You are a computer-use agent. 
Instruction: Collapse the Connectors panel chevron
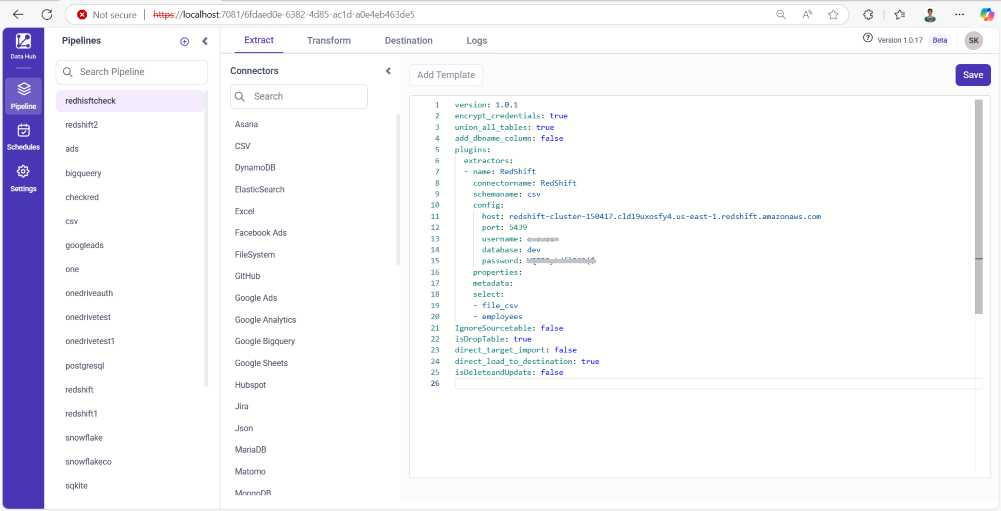coord(388,71)
